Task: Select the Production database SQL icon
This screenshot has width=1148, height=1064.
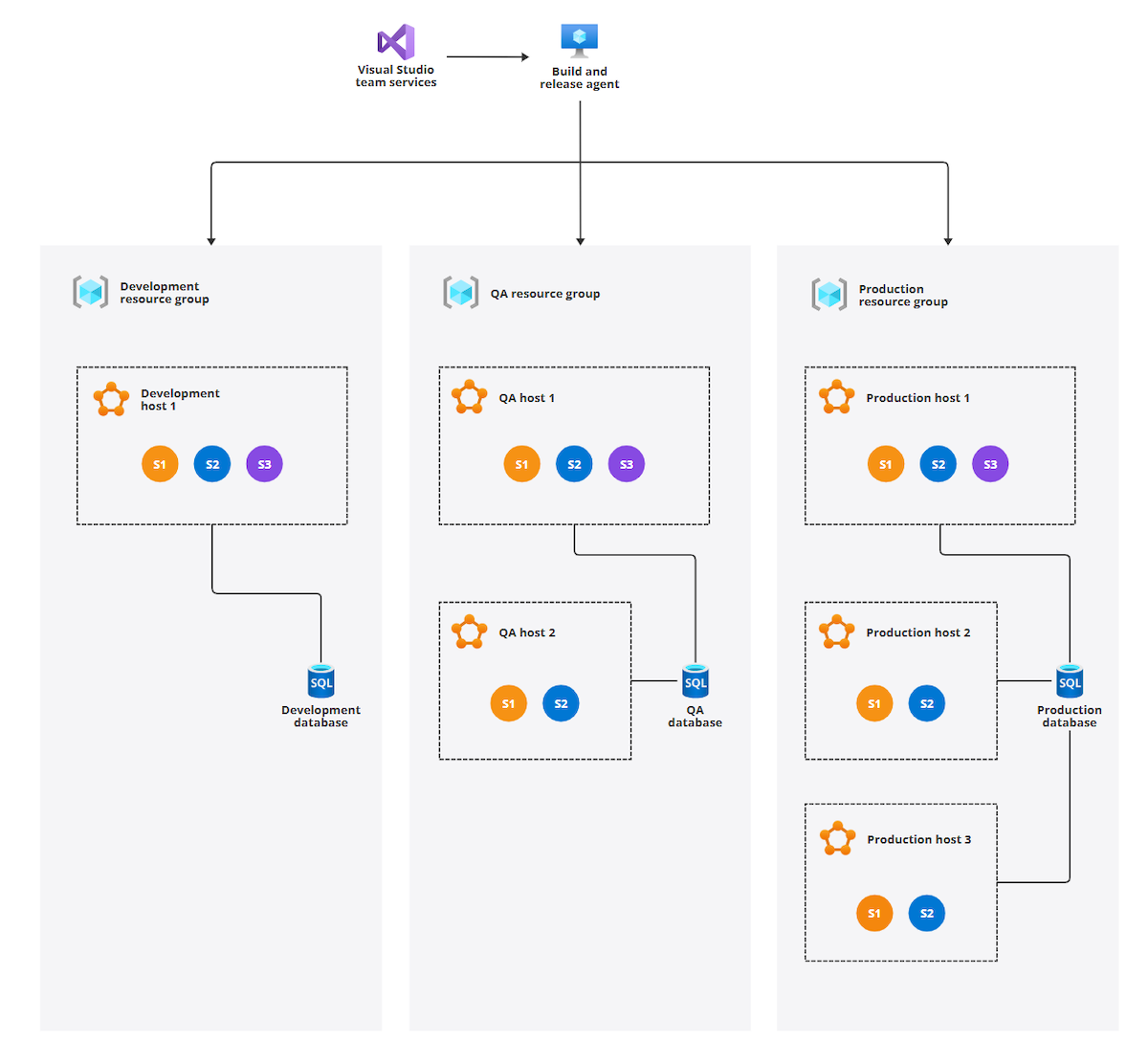Action: (1070, 681)
